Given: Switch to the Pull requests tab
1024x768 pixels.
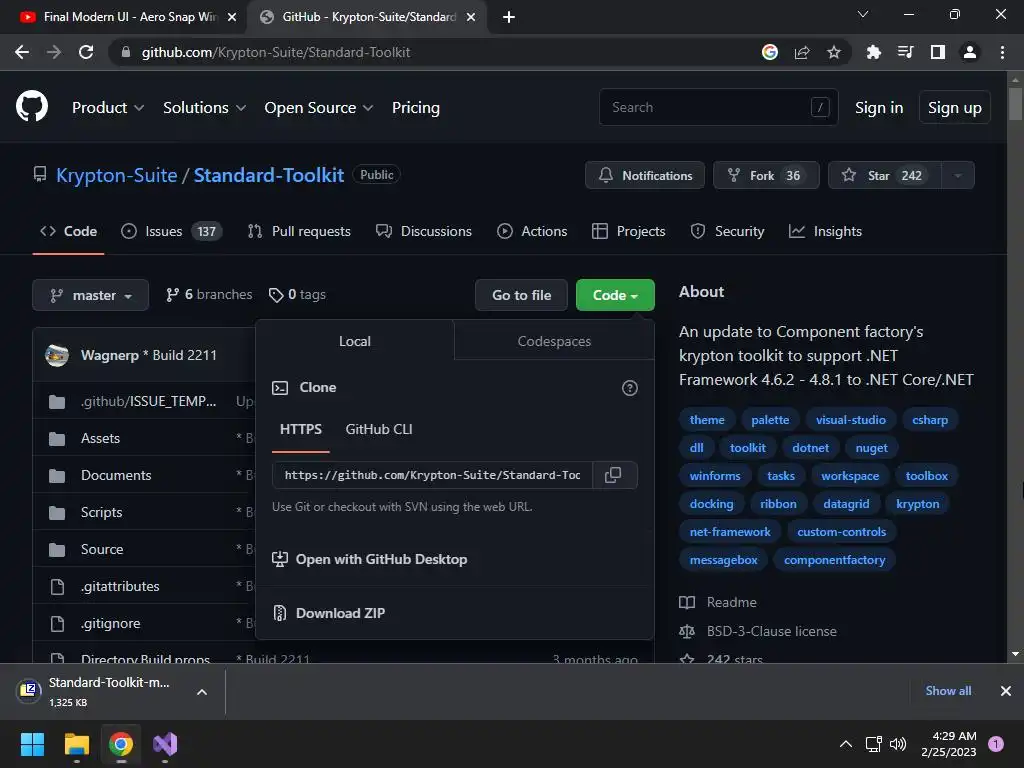Looking at the screenshot, I should pos(299,231).
